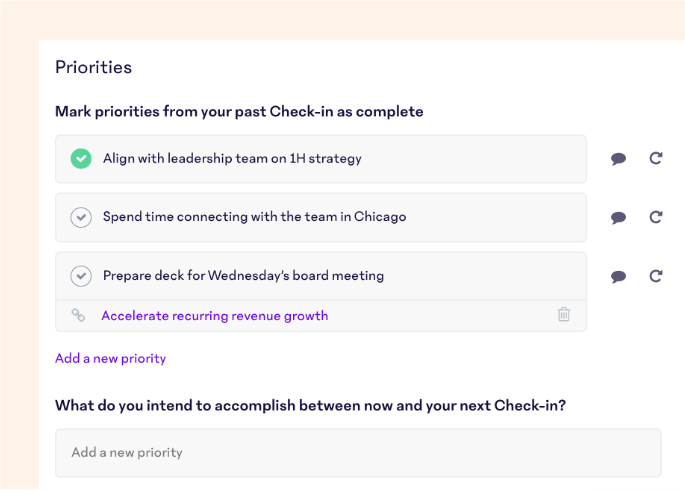Open the comment bubble for the board meeting deck
Viewport: 685px width, 490px height.
tap(618, 276)
